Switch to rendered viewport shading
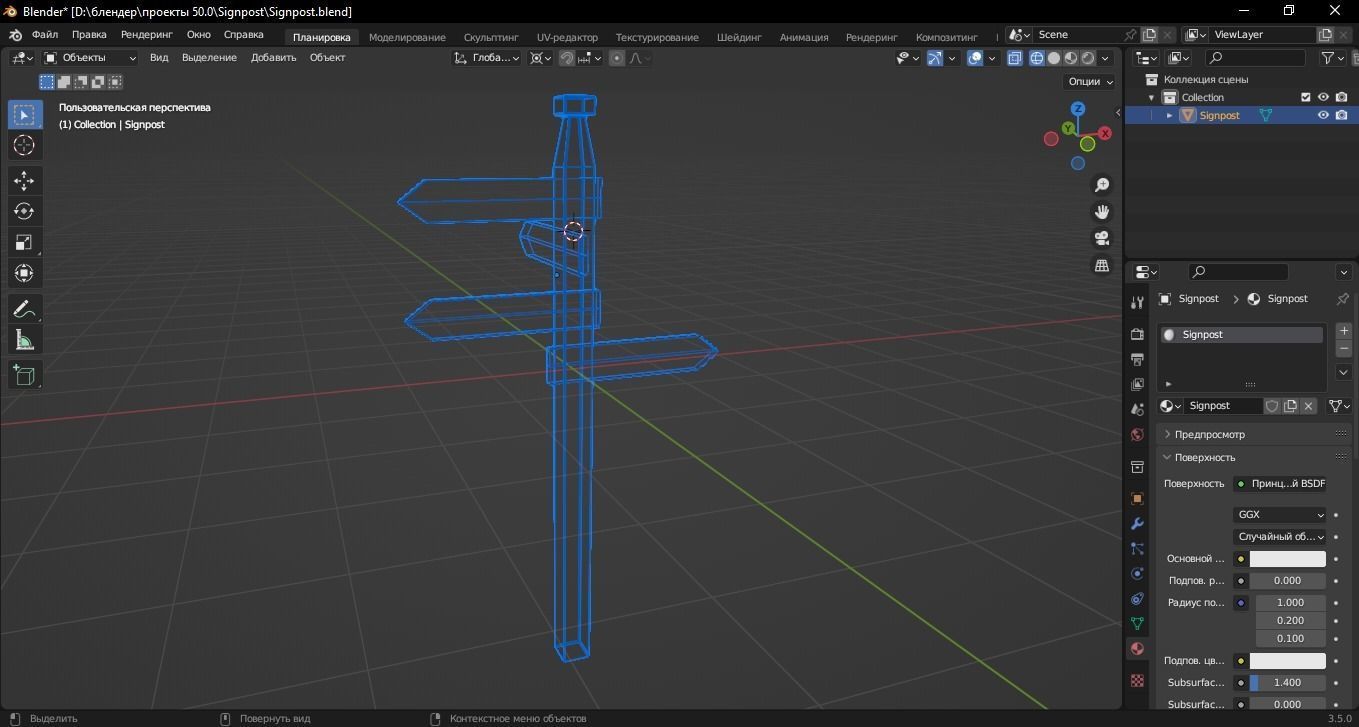 coord(1088,58)
